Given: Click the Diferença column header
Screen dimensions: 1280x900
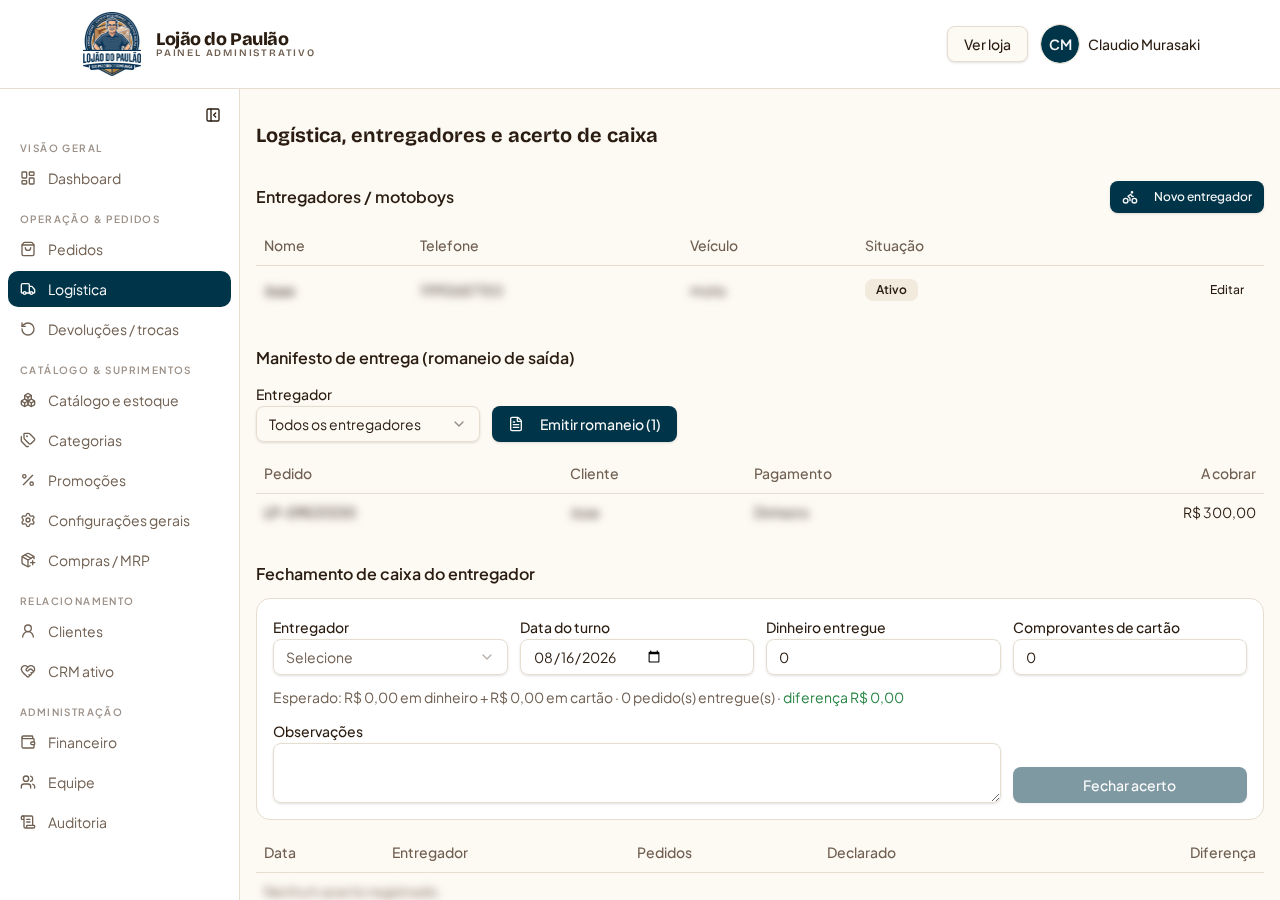Looking at the screenshot, I should click(1223, 853).
